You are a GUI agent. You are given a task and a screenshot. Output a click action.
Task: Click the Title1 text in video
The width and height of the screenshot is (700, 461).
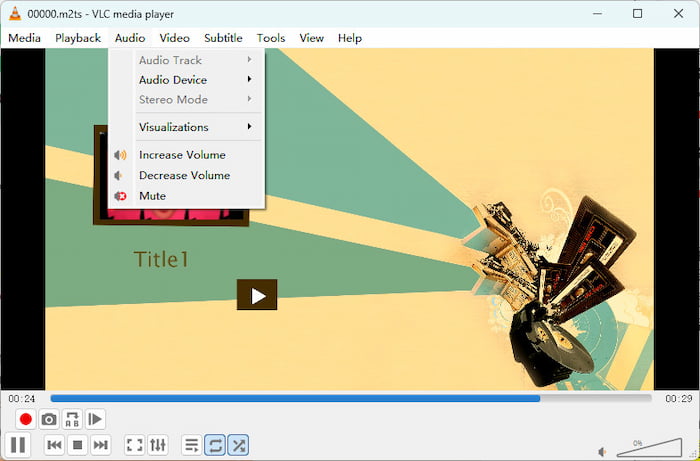click(x=162, y=259)
